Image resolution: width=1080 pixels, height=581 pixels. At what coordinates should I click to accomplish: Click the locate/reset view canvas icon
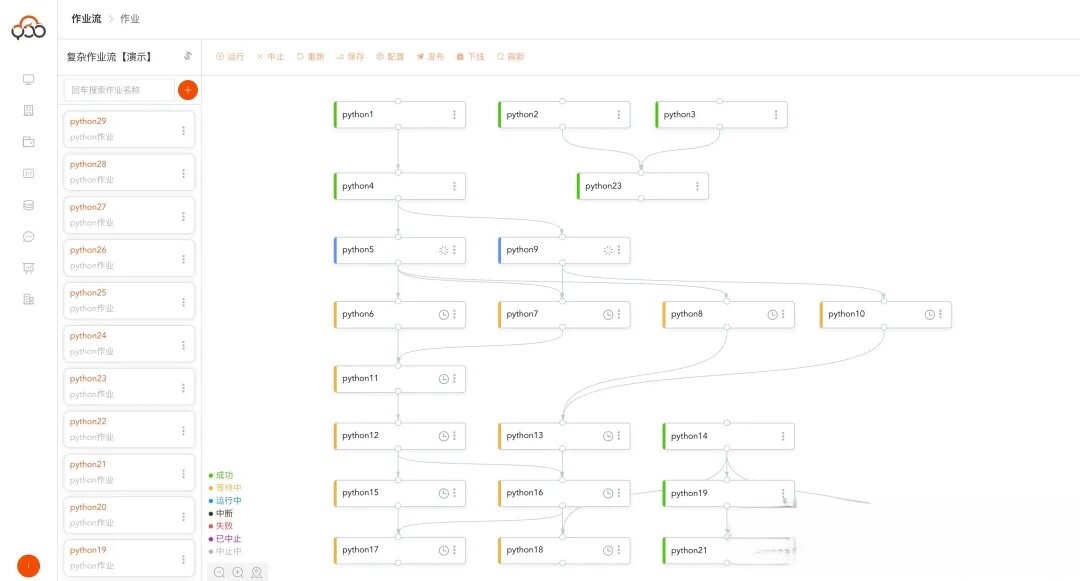coord(257,572)
